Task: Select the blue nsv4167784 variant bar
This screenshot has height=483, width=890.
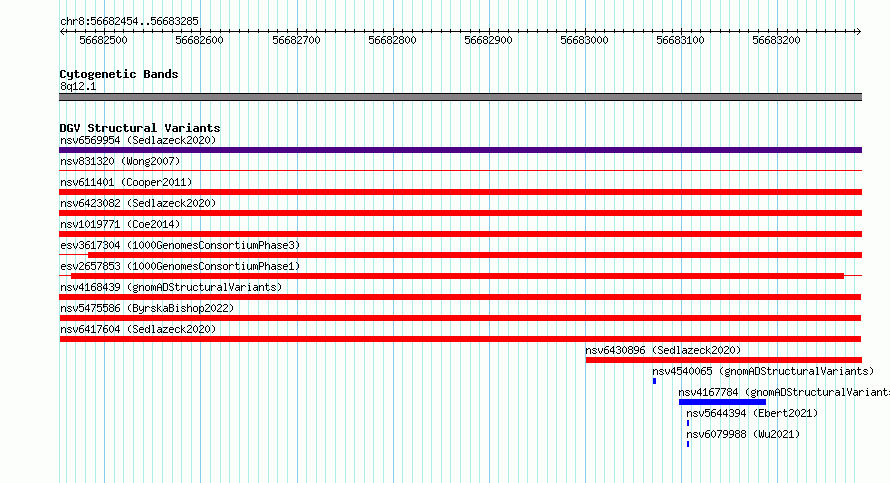Action: (x=723, y=402)
